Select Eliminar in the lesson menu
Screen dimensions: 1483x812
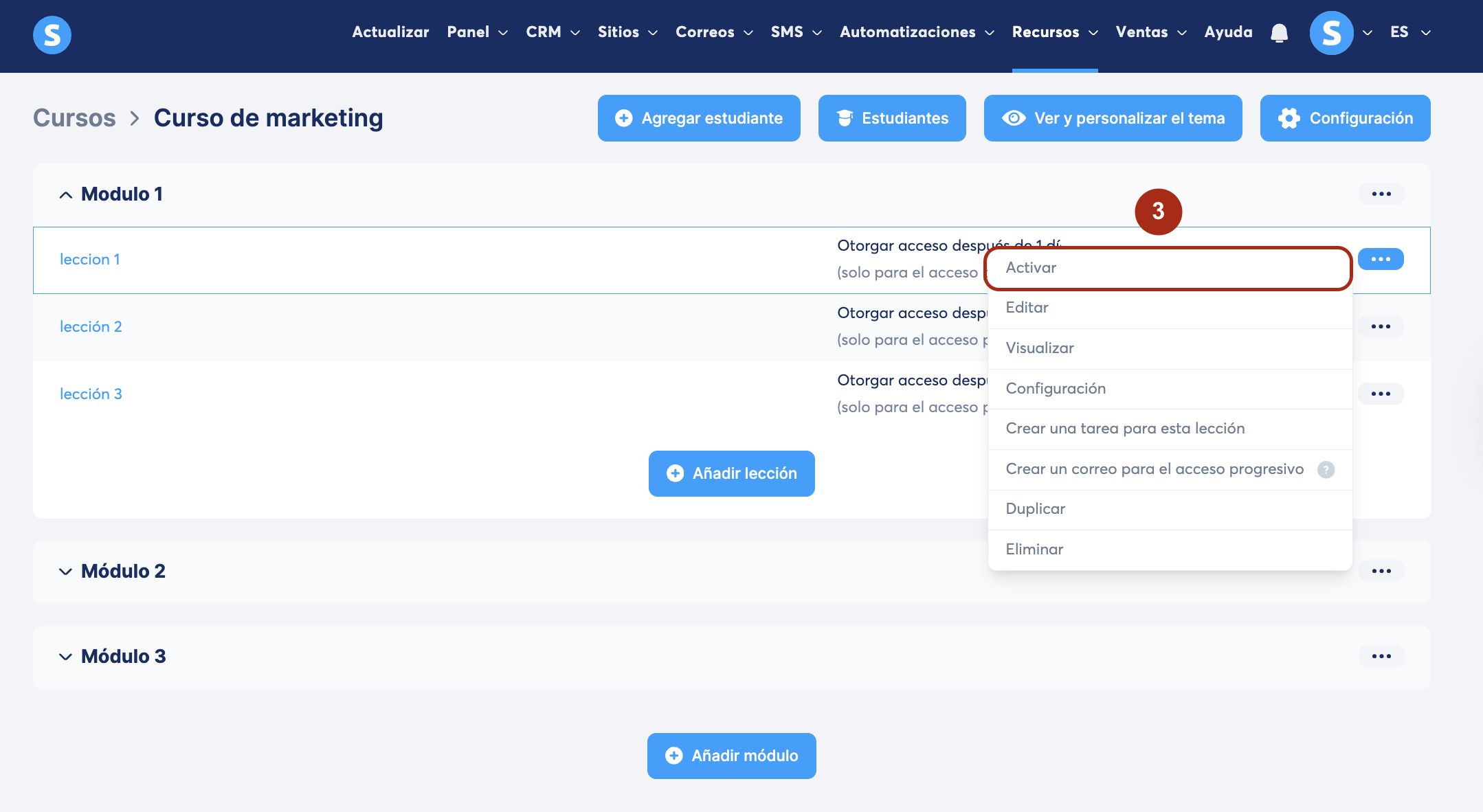pyautogui.click(x=1034, y=550)
